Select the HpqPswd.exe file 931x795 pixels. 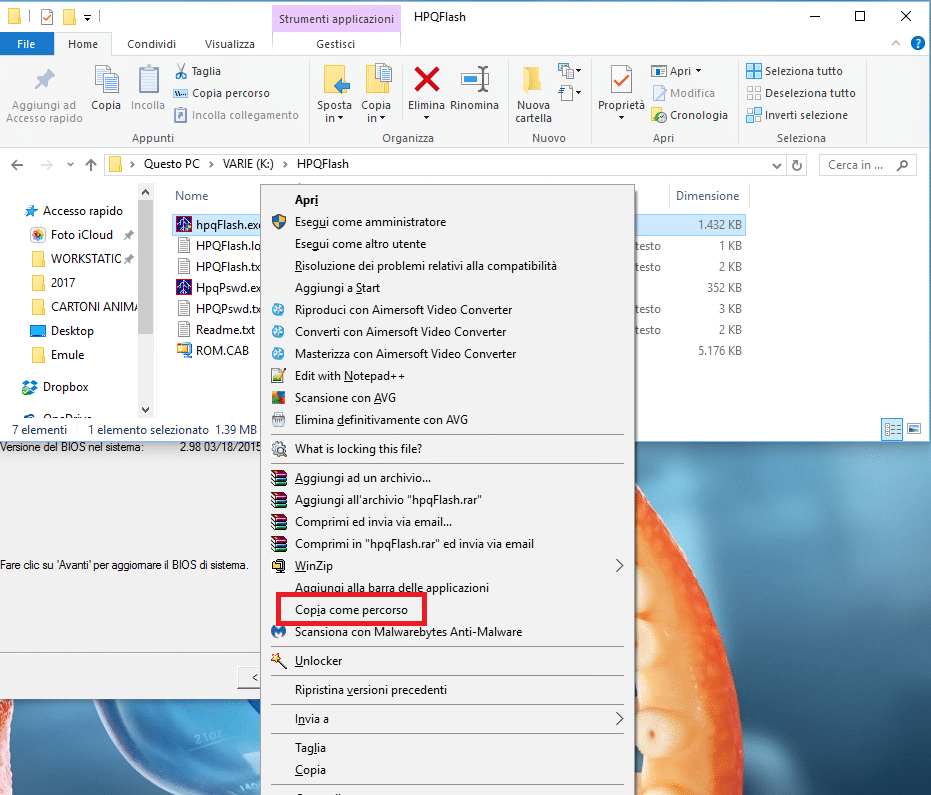[x=218, y=287]
